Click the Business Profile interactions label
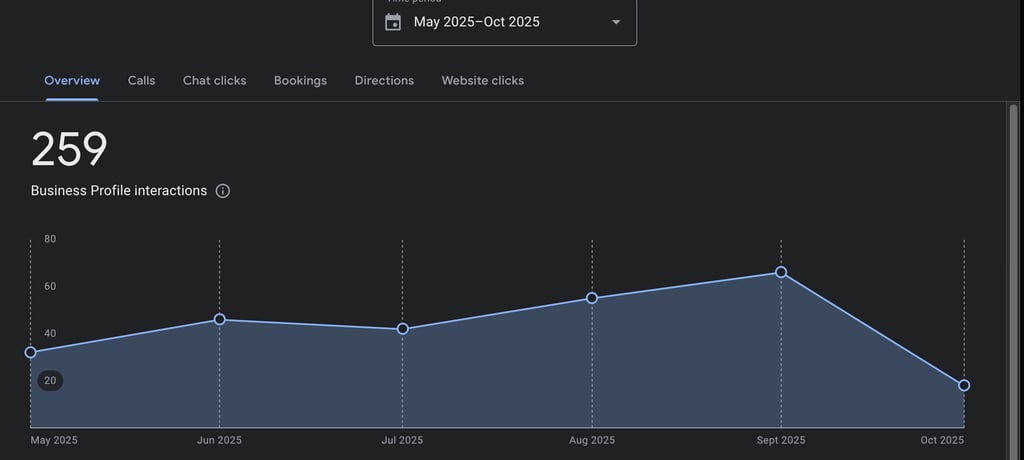Image resolution: width=1024 pixels, height=460 pixels. [119, 191]
